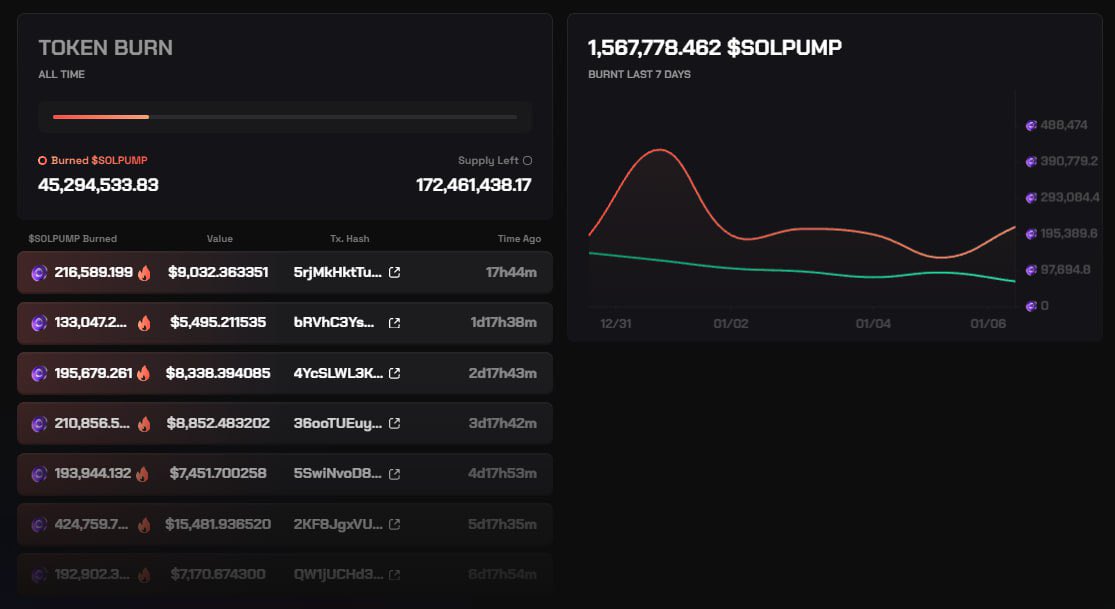This screenshot has height=609, width=1115.
Task: Select the 01/04 date on chart axis
Action: [873, 324]
